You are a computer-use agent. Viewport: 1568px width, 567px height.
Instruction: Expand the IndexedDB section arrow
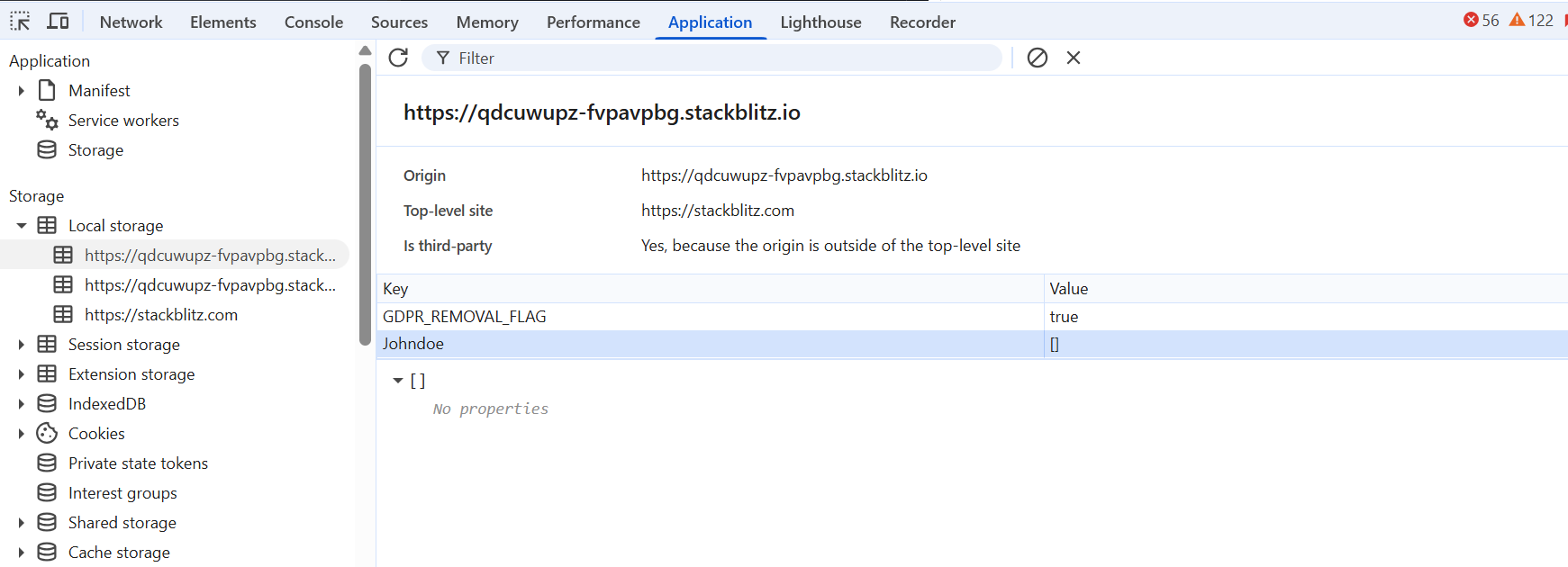click(x=21, y=404)
